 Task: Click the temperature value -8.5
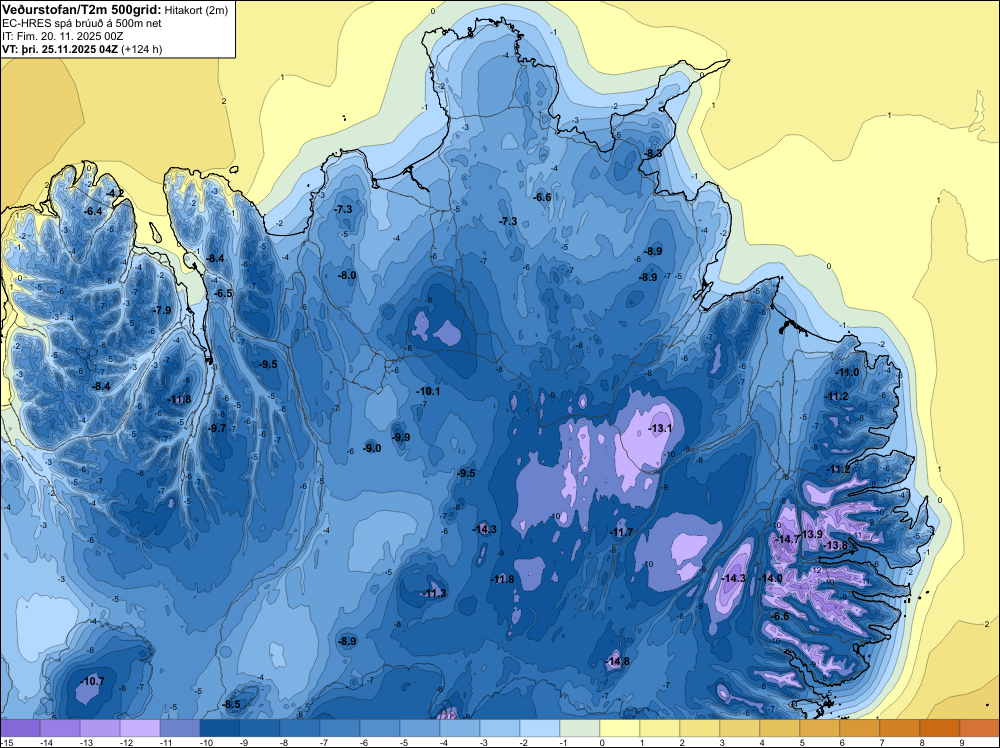tap(232, 705)
